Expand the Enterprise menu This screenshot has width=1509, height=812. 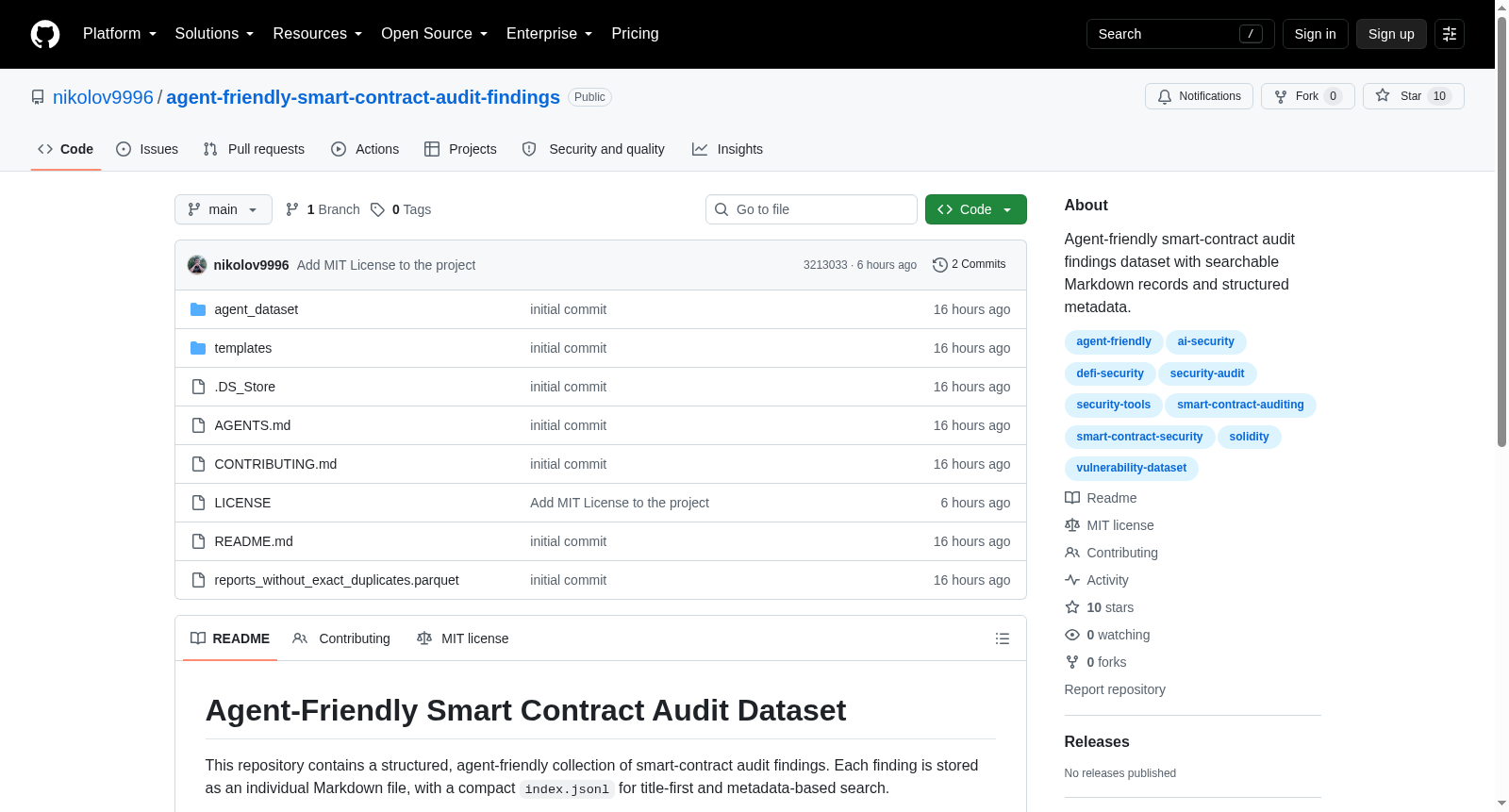(550, 34)
